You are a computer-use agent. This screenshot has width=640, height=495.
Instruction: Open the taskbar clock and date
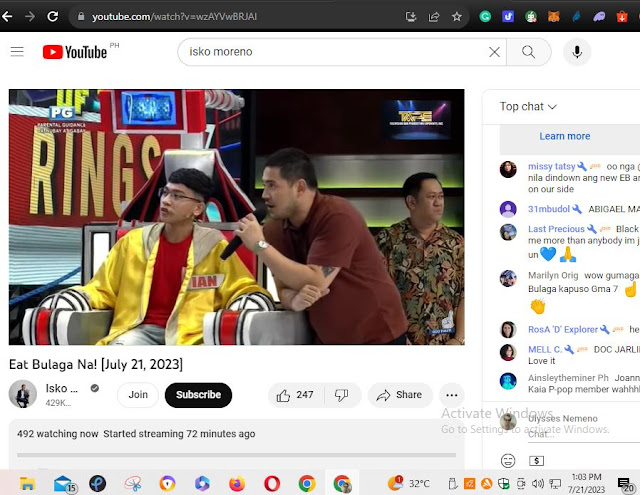587,483
